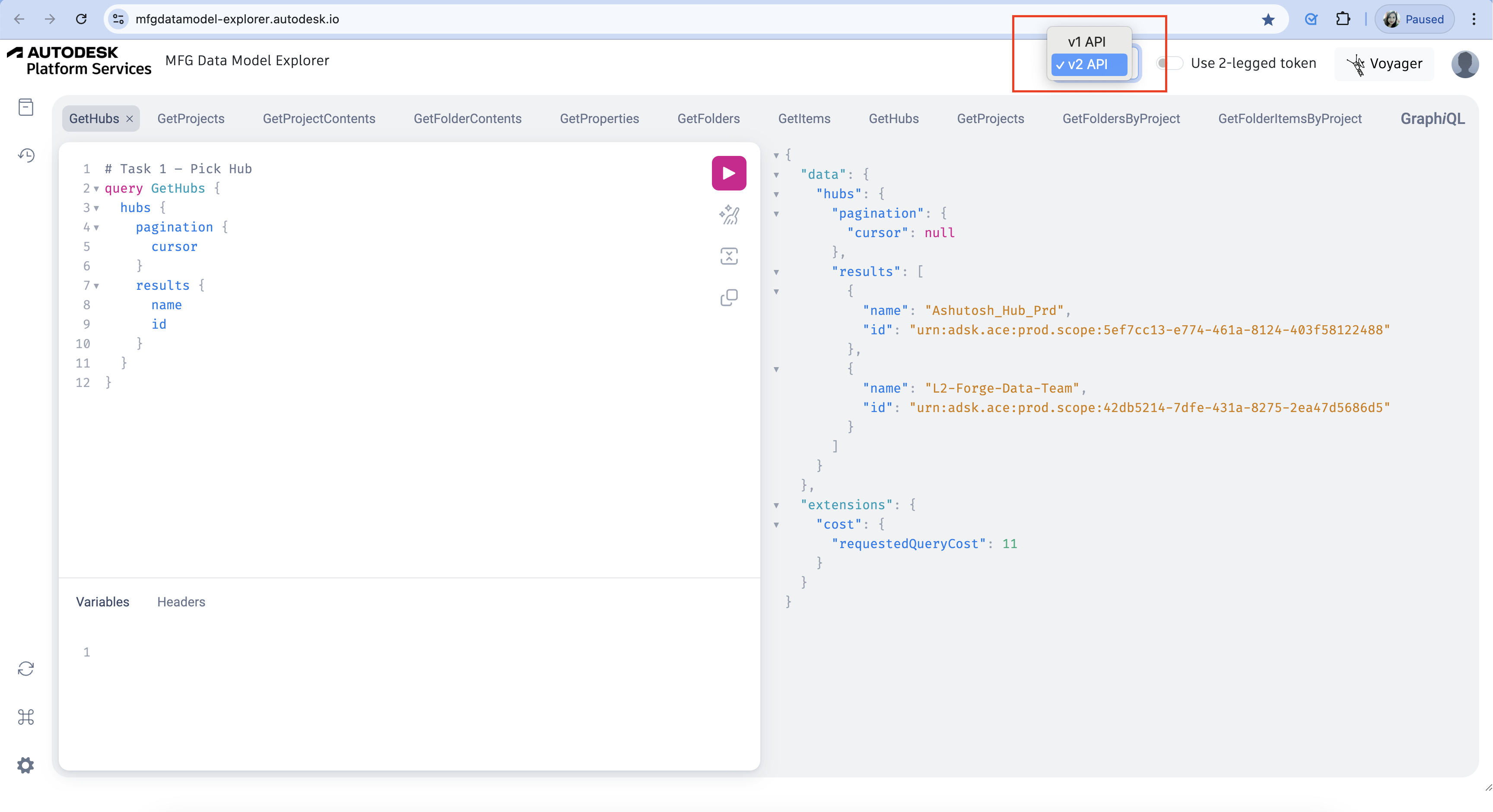The image size is (1493, 812).
Task: Fold the results block on line 7
Action: pos(96,286)
